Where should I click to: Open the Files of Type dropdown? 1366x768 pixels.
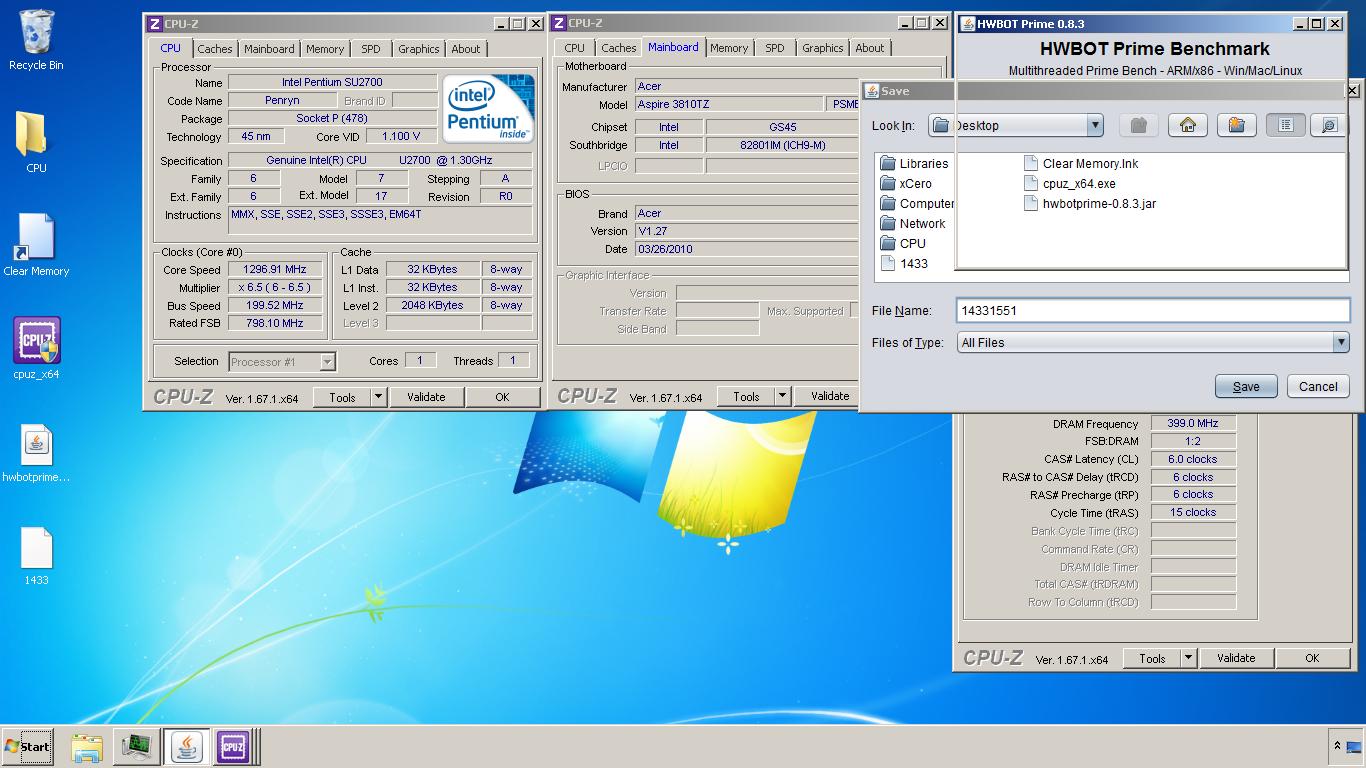coord(1340,342)
